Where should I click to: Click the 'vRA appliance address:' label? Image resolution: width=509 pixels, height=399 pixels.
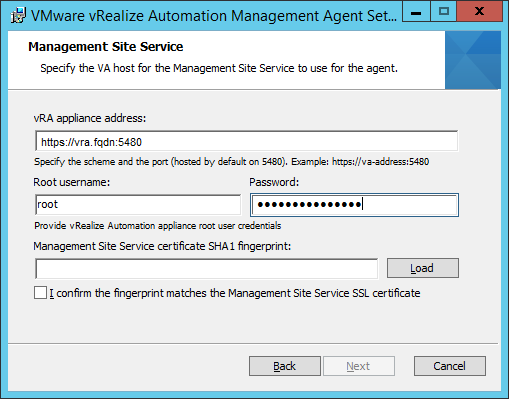point(90,118)
